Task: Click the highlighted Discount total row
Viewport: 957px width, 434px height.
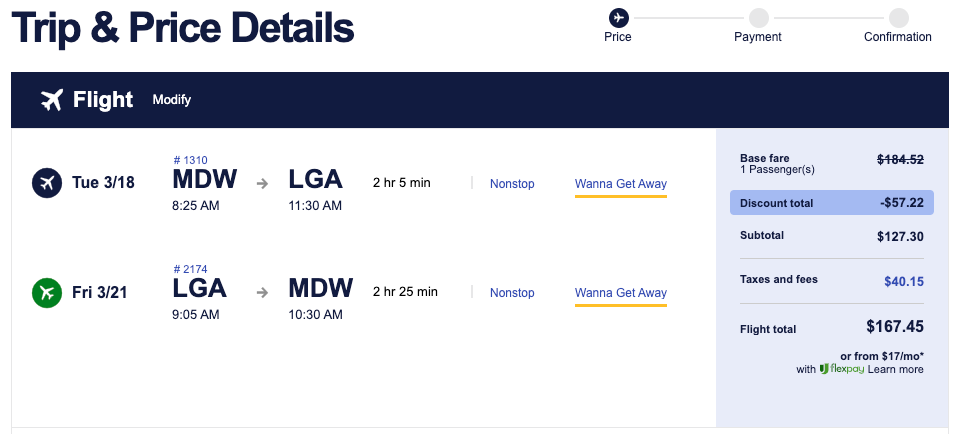Action: tap(832, 203)
